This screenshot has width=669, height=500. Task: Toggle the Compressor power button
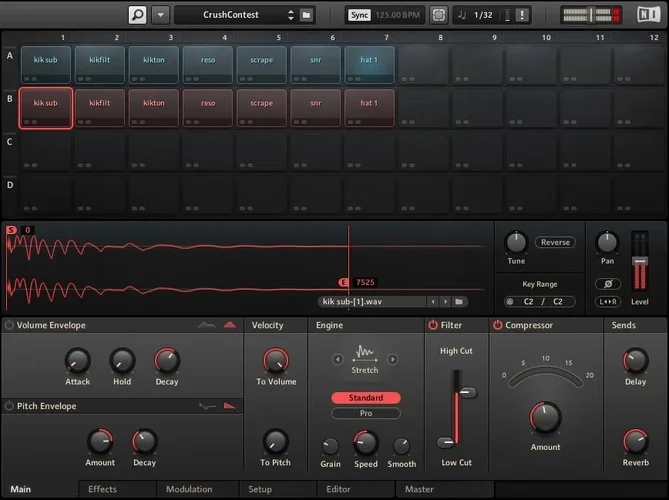click(497, 325)
